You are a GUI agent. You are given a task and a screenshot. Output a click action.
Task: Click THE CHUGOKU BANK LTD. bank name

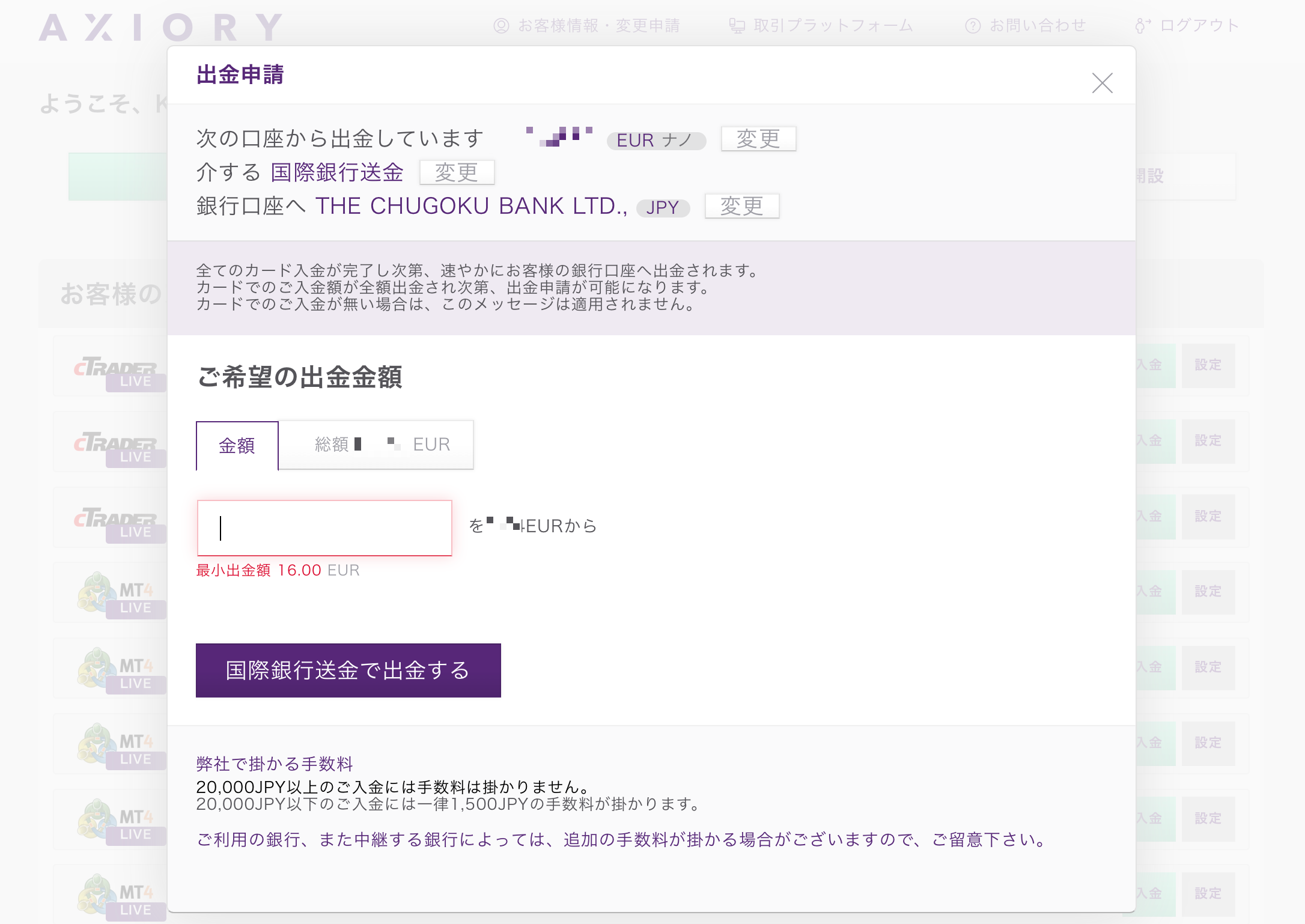tap(472, 206)
